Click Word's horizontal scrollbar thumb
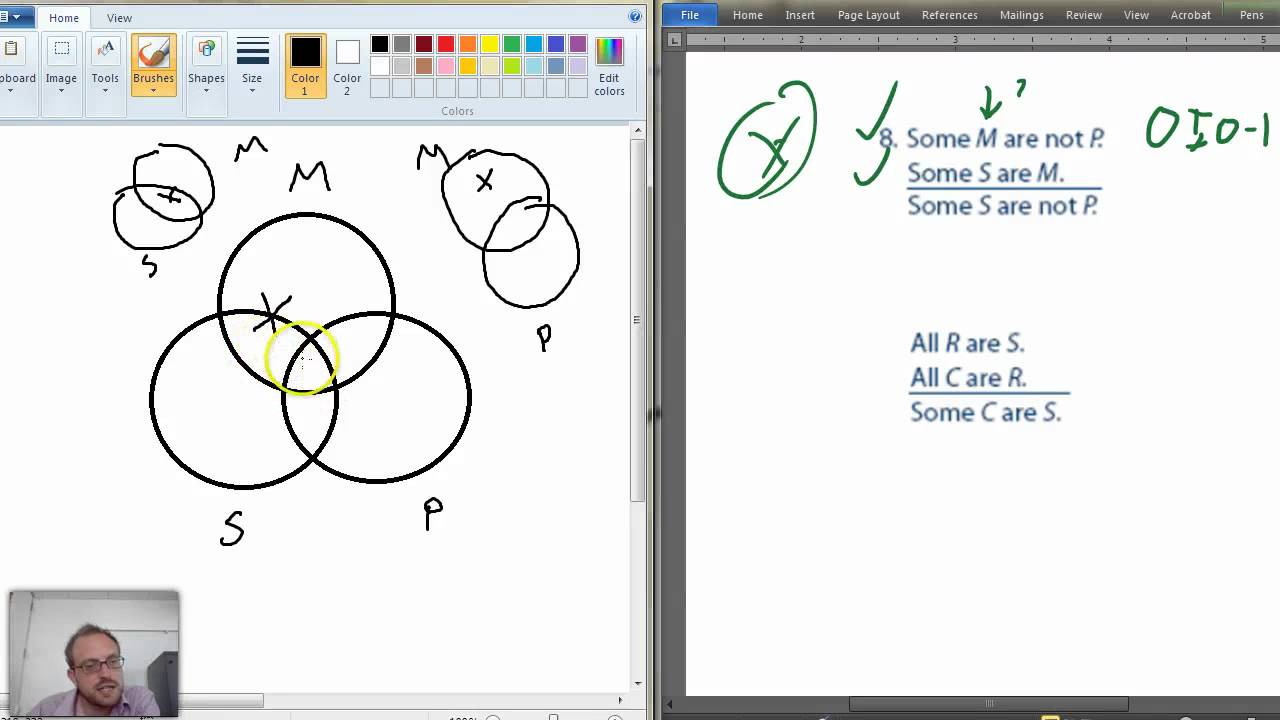The image size is (1280, 720). [x=988, y=704]
